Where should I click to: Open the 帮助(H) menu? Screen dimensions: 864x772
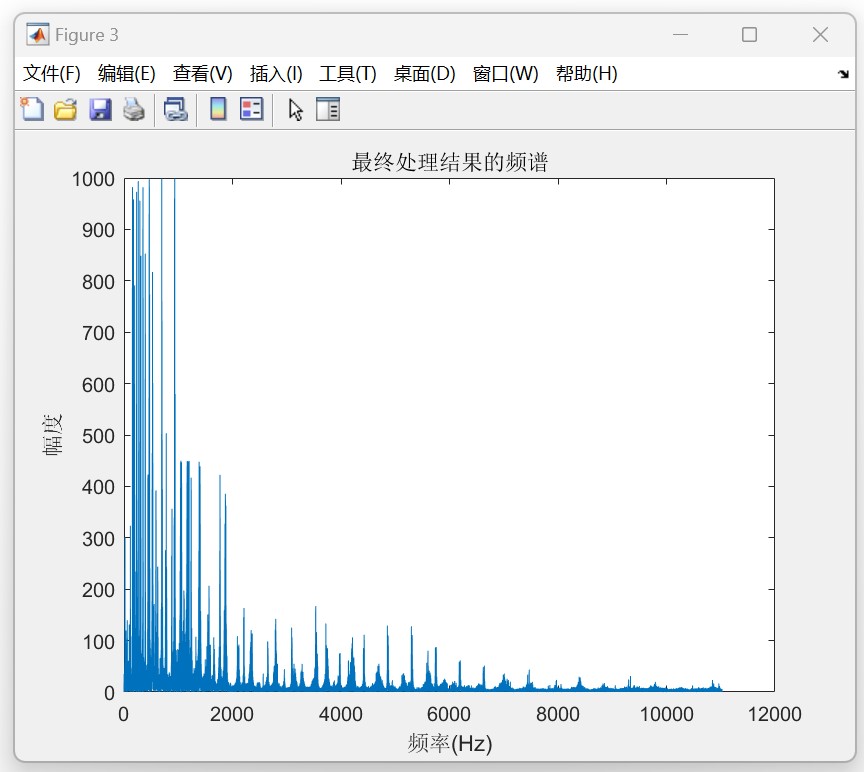click(586, 74)
